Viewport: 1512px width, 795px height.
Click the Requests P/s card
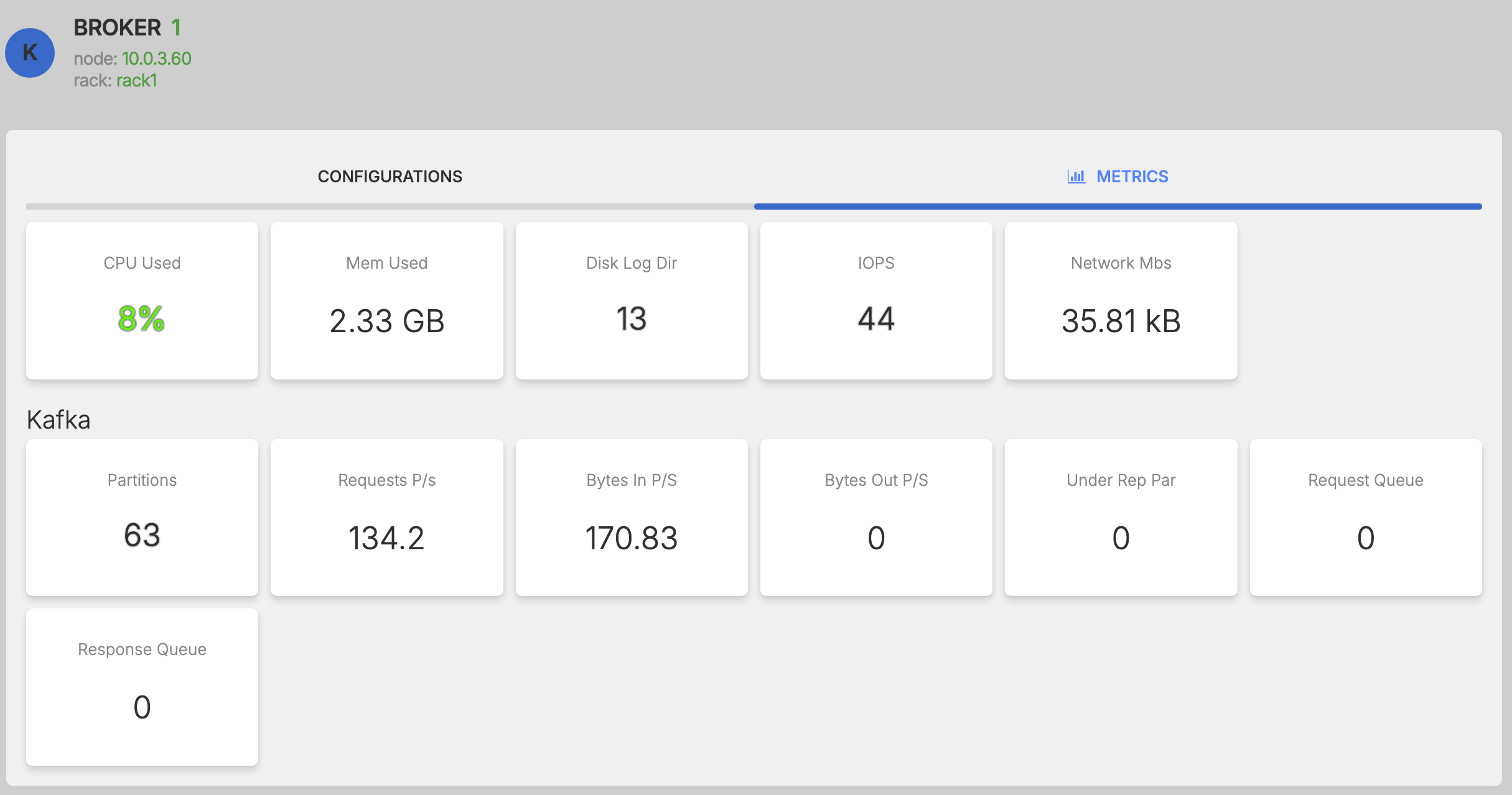click(x=386, y=518)
